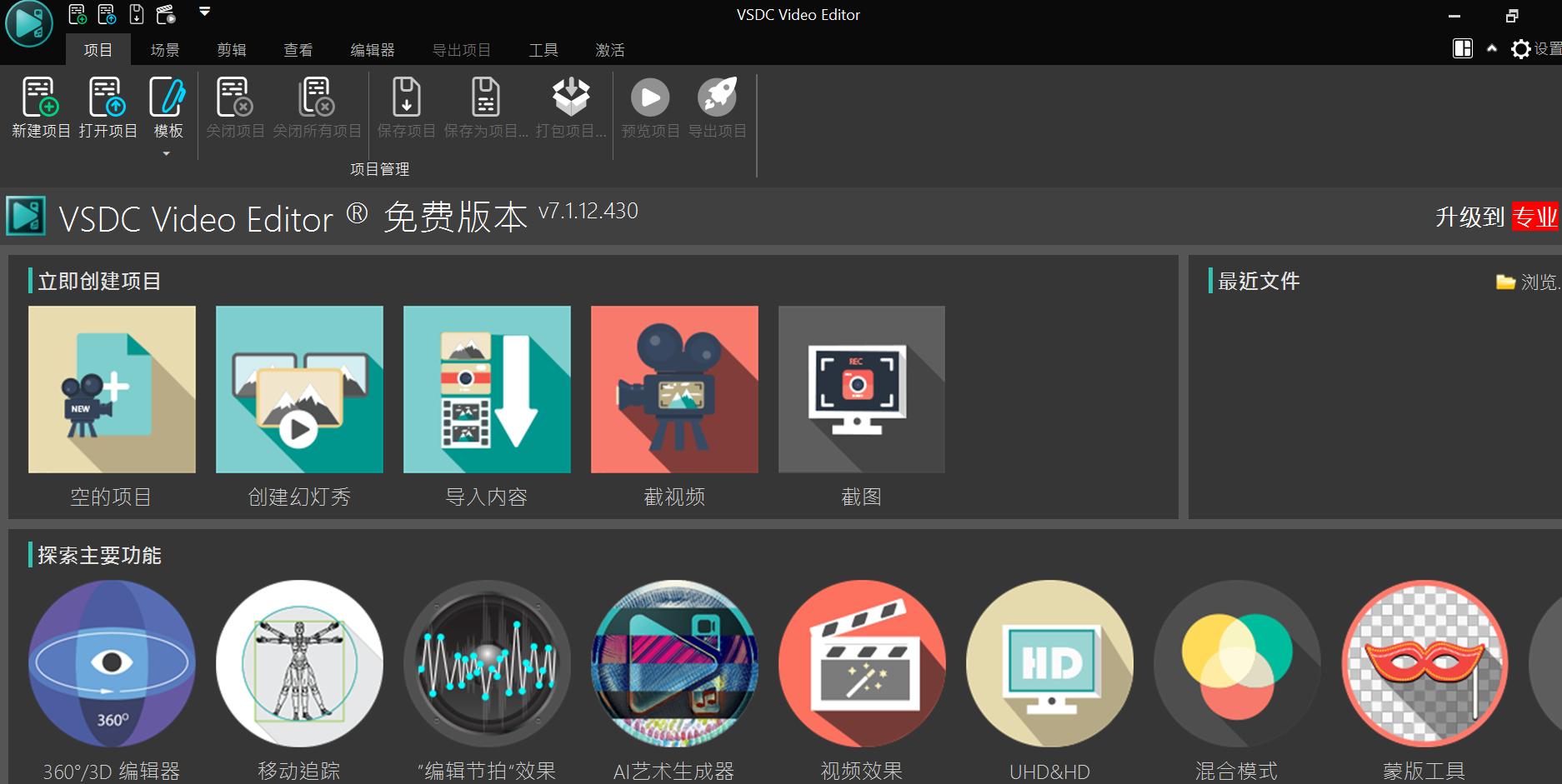Expand the 模板 dropdown arrow

tap(167, 153)
